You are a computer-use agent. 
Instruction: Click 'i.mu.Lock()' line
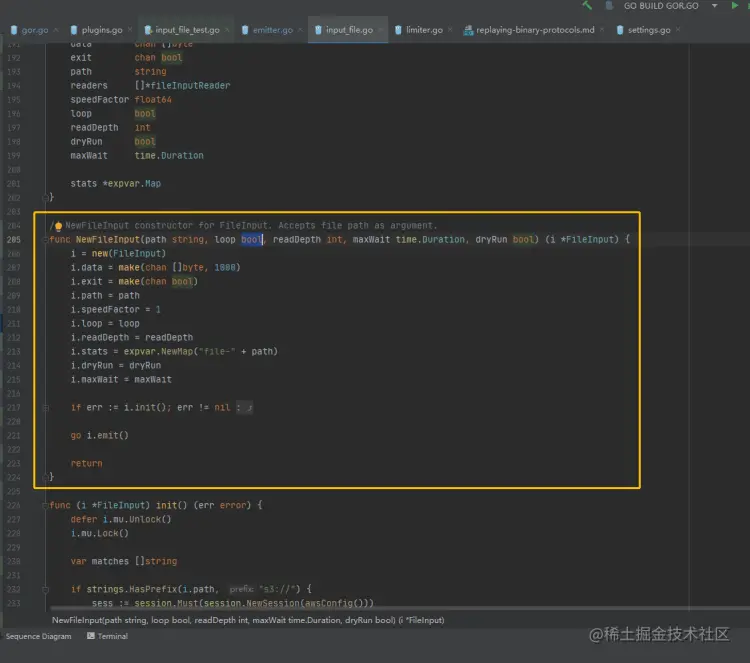click(x=99, y=533)
